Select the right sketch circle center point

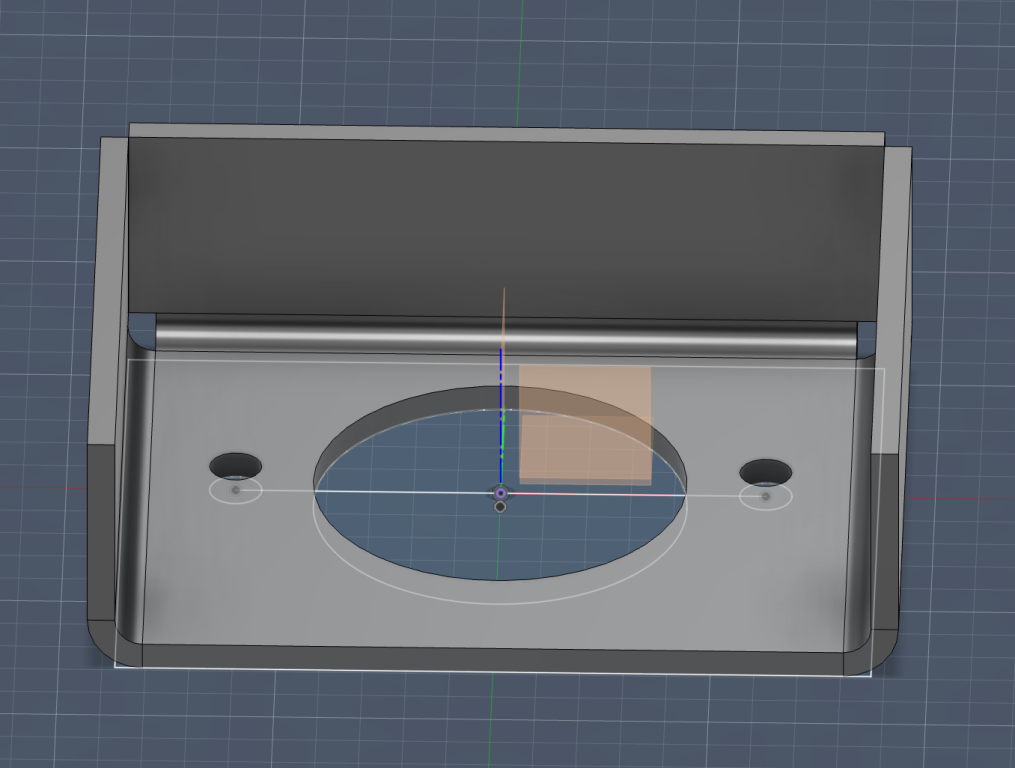[766, 496]
